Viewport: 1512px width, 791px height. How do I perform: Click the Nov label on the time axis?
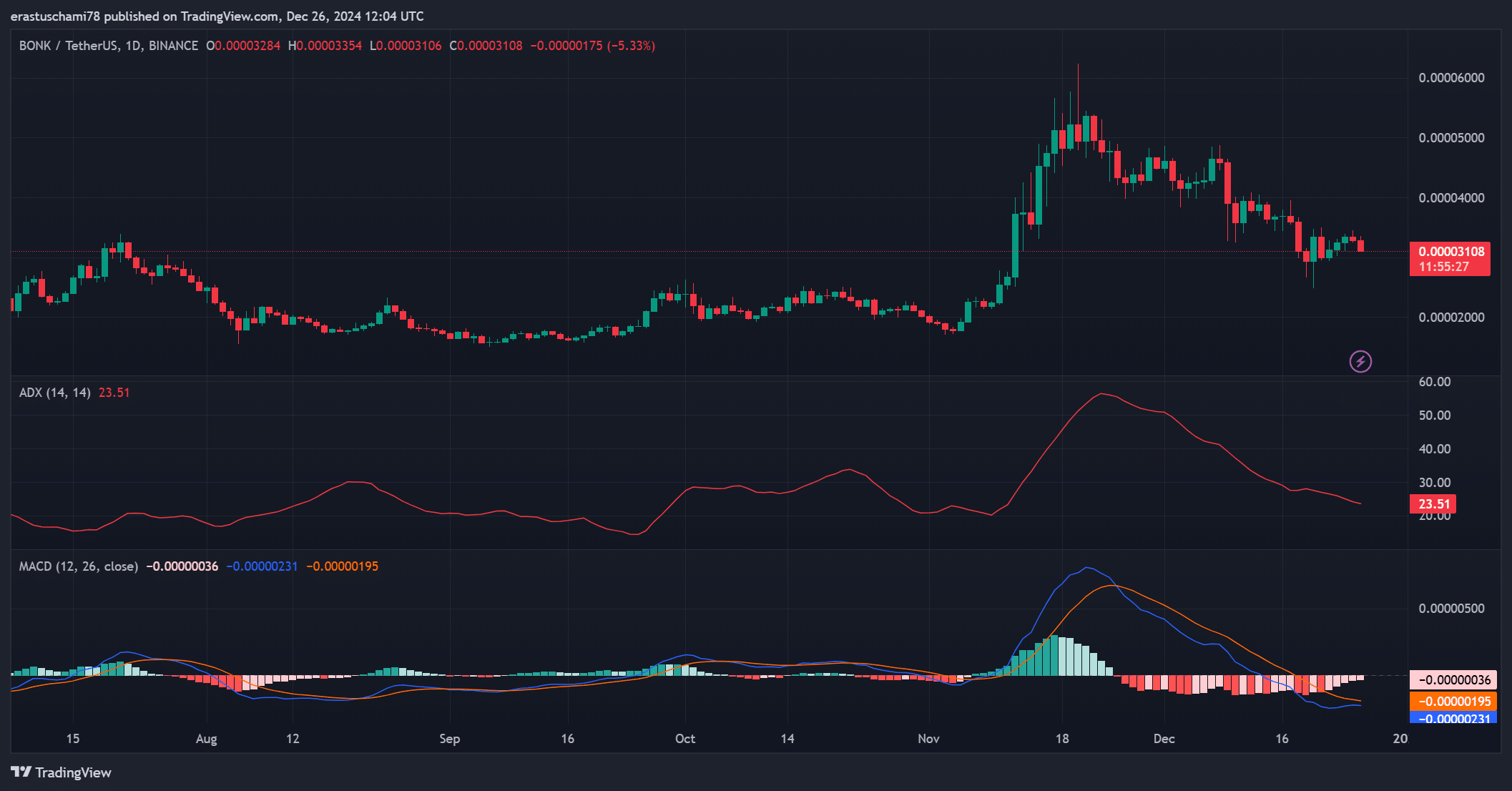tap(928, 739)
